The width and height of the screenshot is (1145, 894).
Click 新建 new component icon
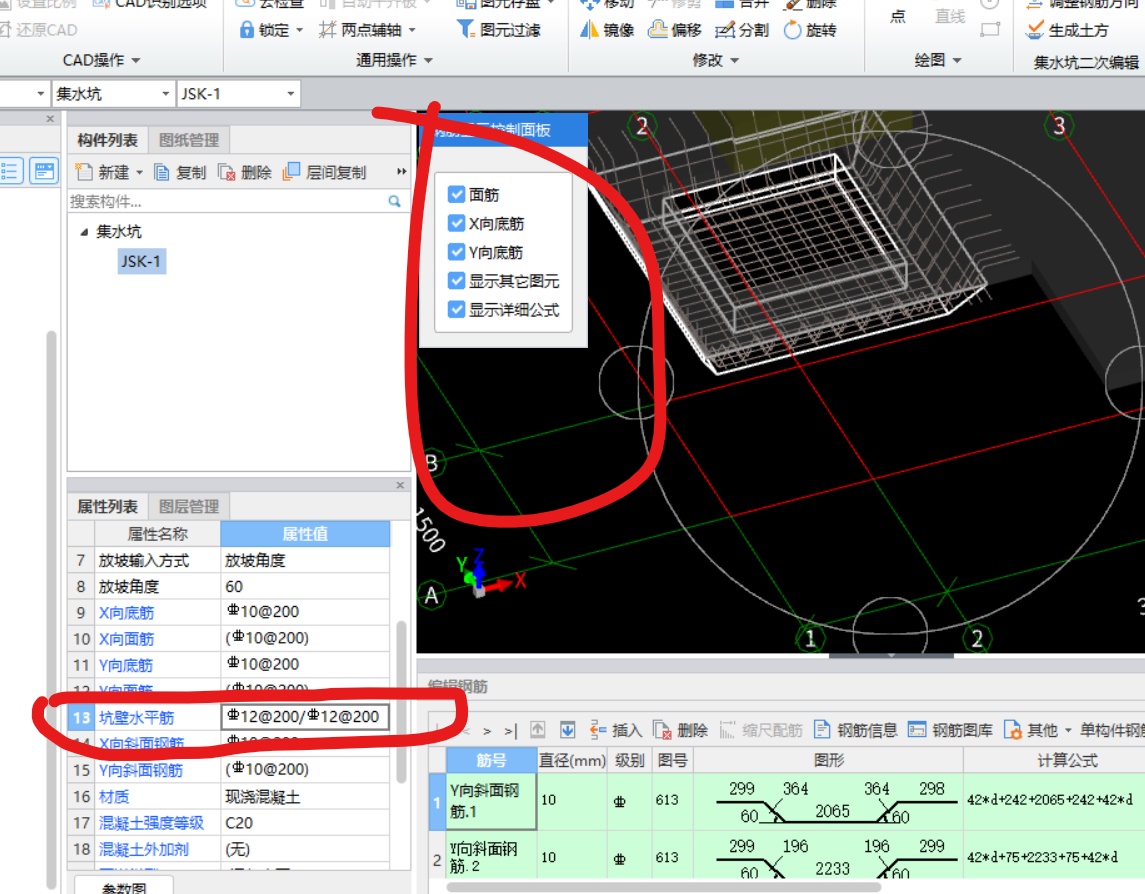84,172
